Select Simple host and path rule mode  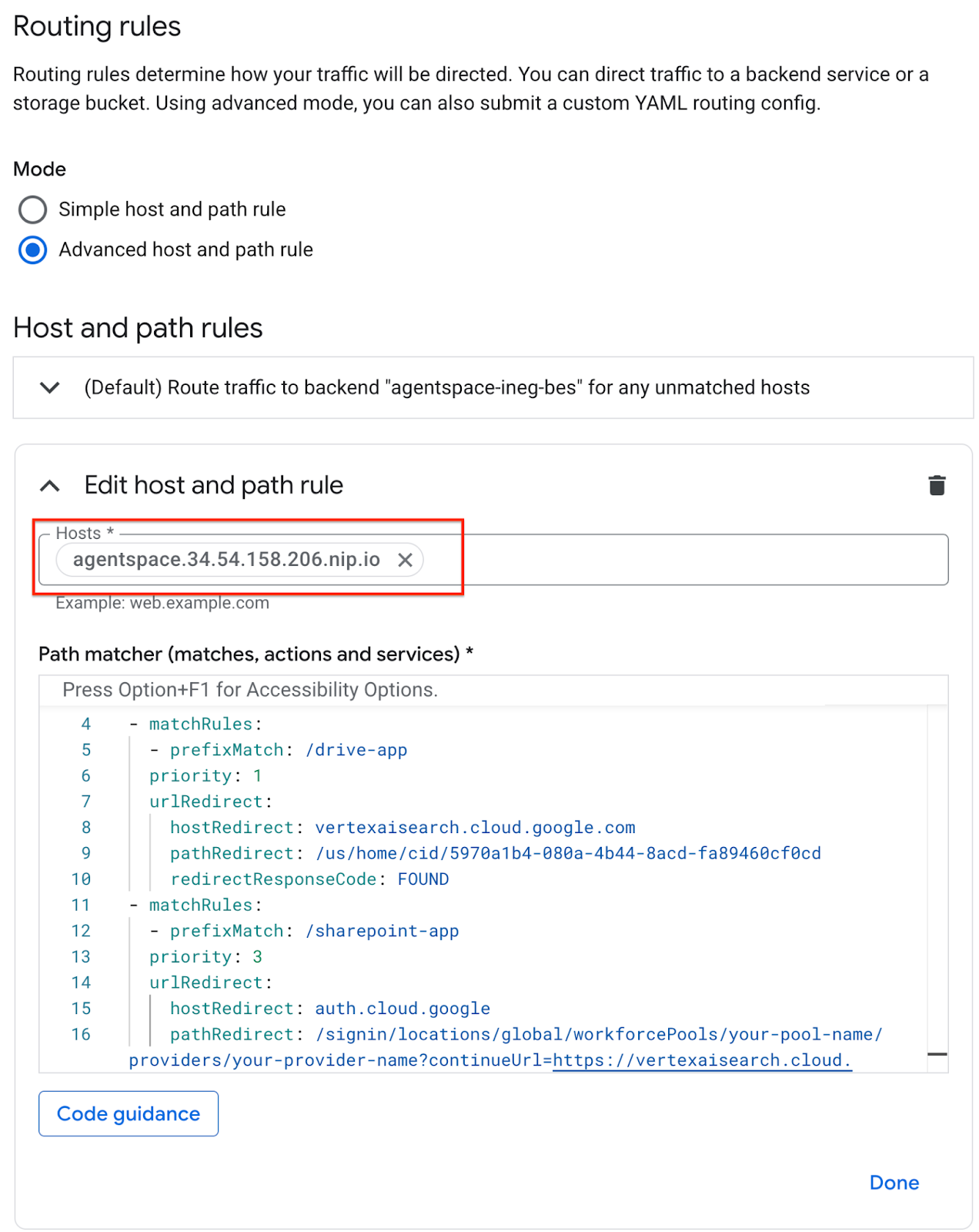point(32,209)
